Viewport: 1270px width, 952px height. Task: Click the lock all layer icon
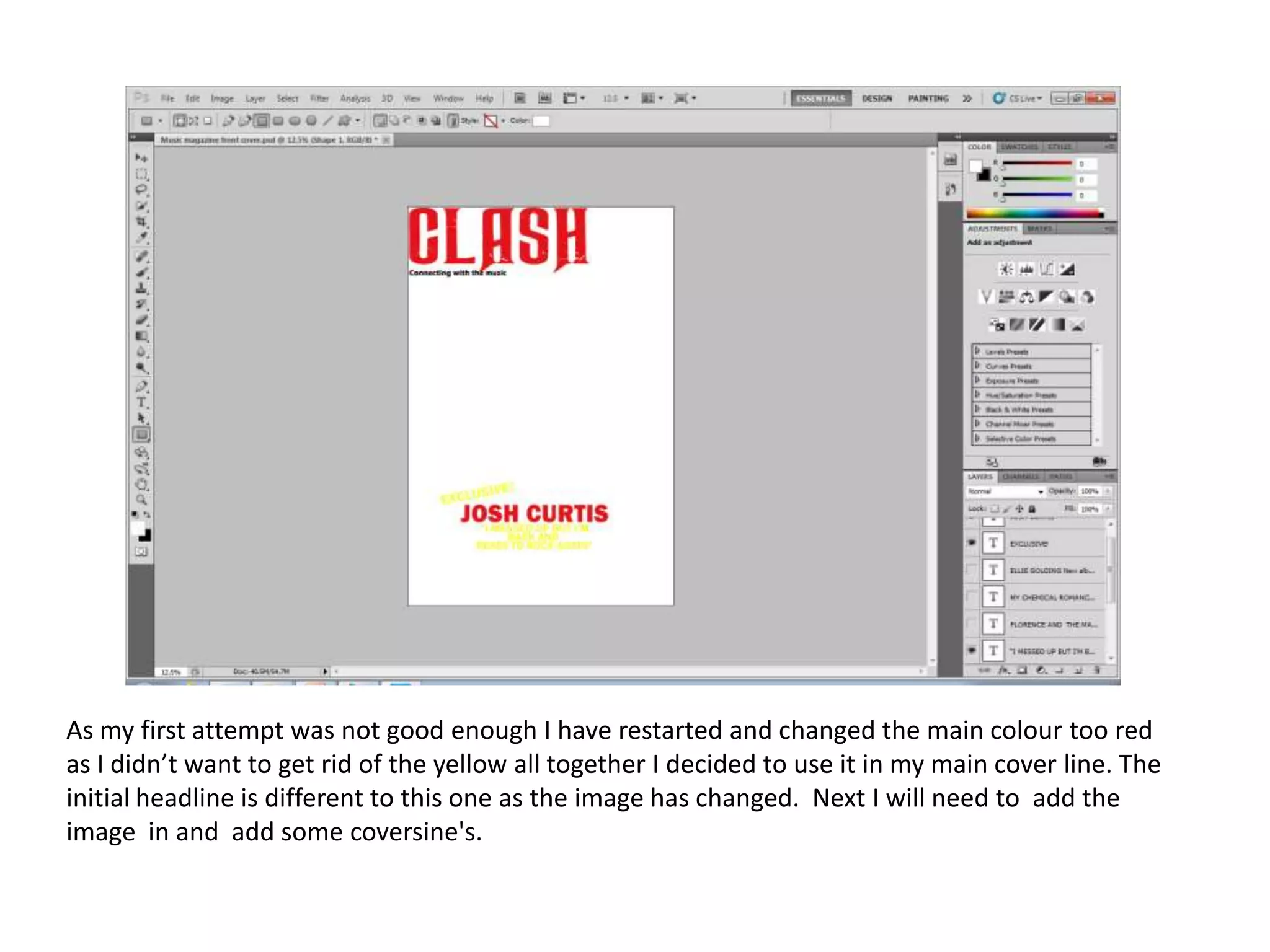[x=1032, y=509]
